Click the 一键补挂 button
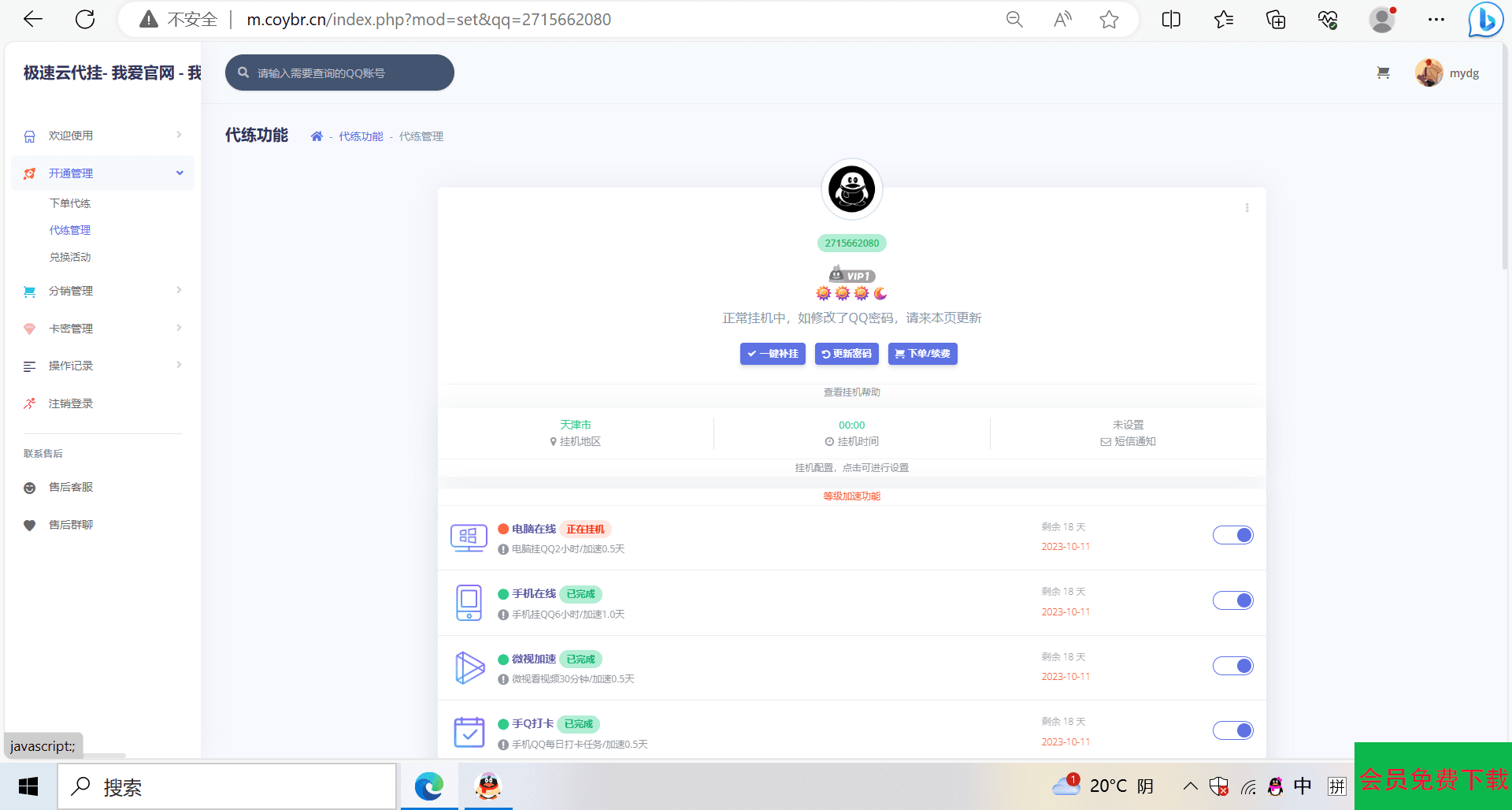The height and width of the screenshot is (810, 1512). (773, 354)
